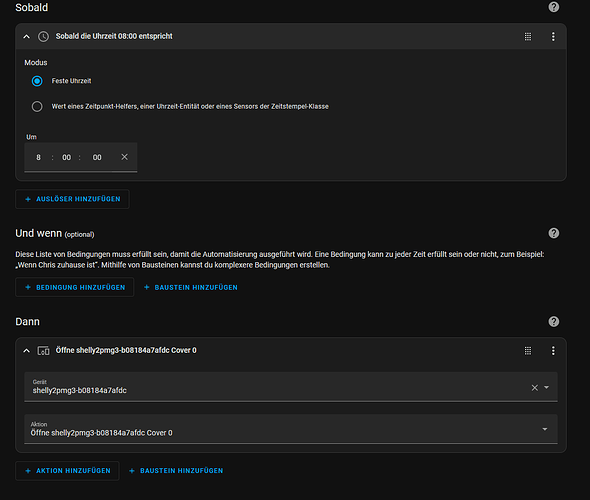Clear the time field with the X icon
Screen dimensions: 590x500
tap(125, 157)
